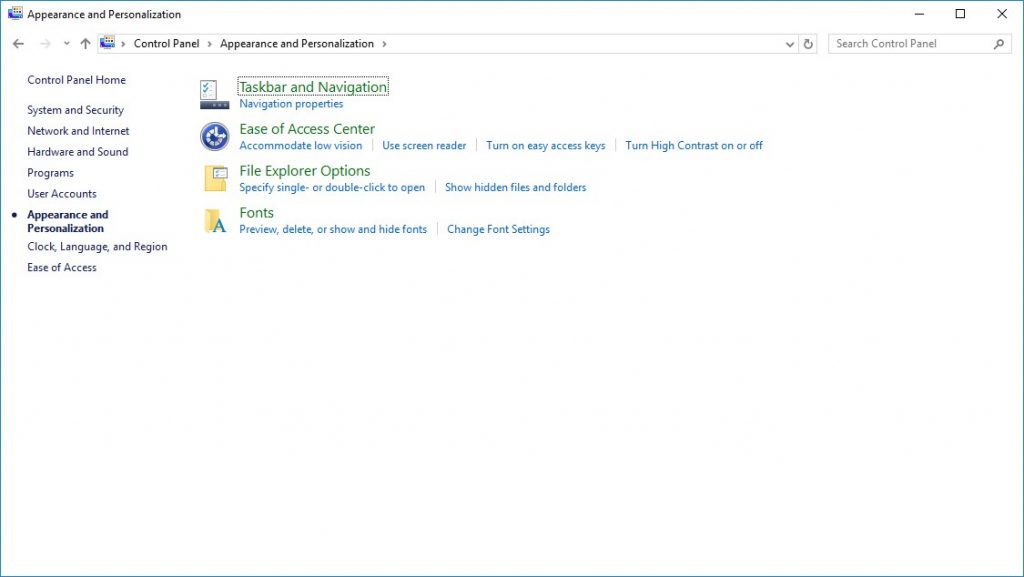Go back using the back arrow

(x=17, y=43)
